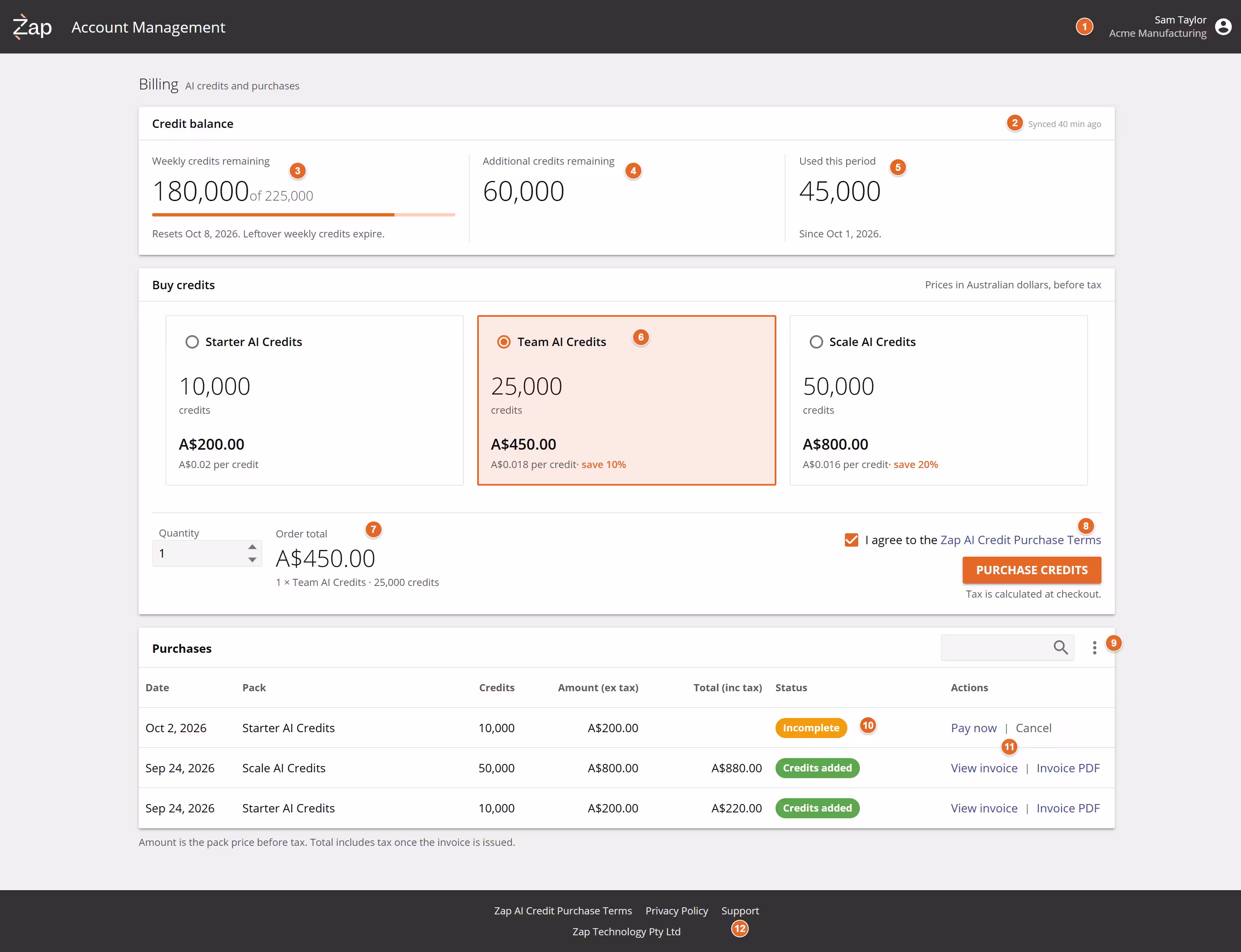Click the Purchase Credits button
This screenshot has height=952, width=1241.
coord(1031,570)
